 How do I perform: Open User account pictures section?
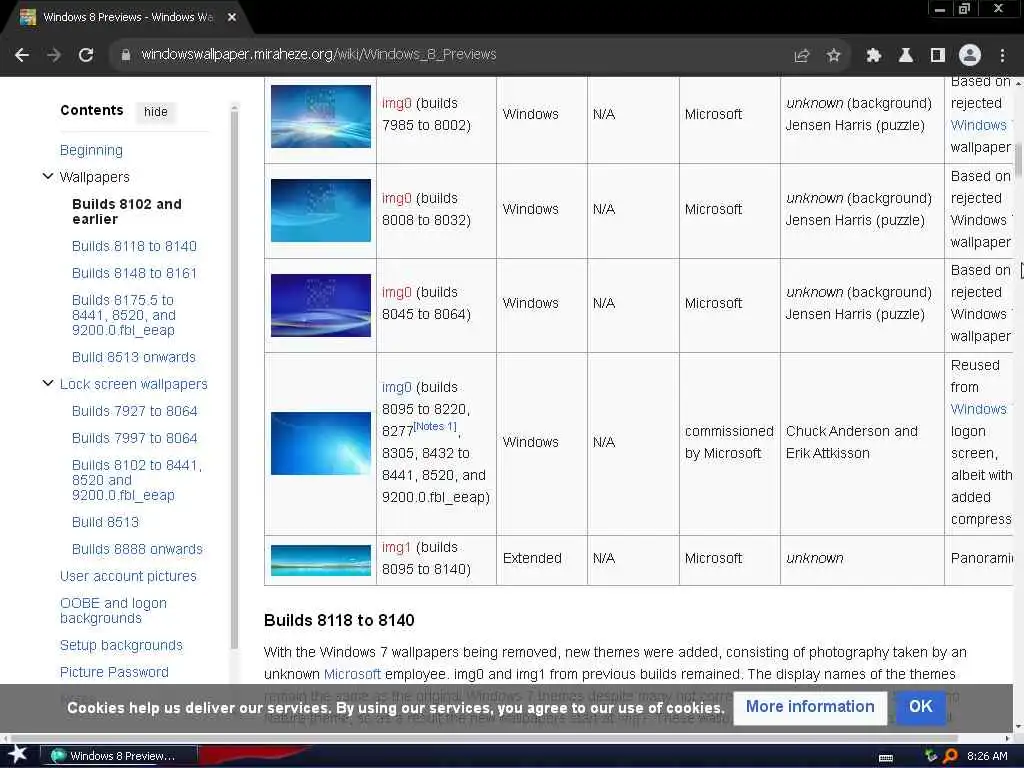[x=128, y=576]
